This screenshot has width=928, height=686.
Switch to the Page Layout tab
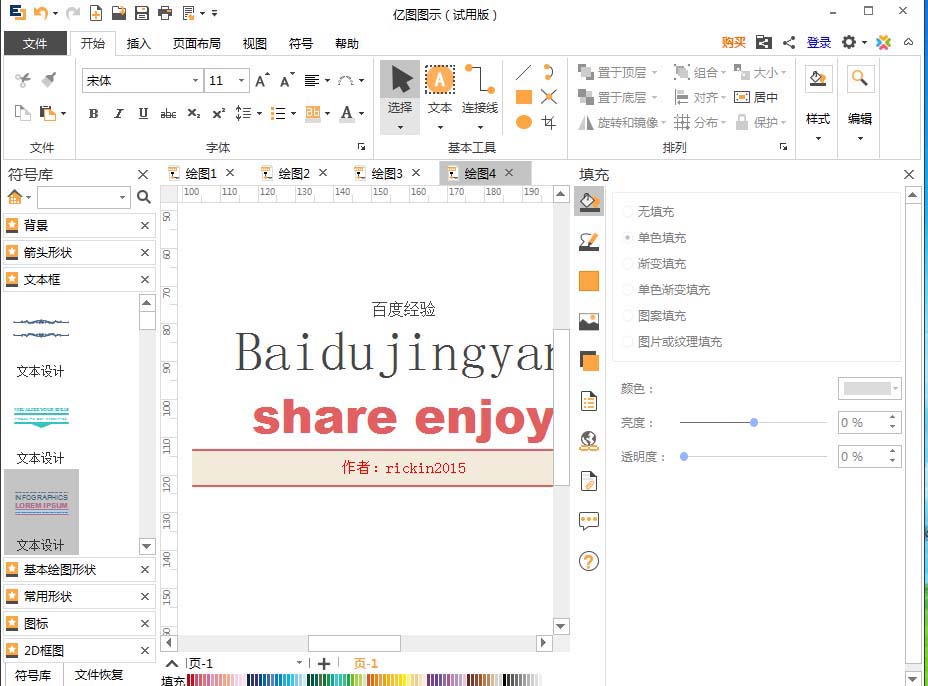[x=196, y=43]
